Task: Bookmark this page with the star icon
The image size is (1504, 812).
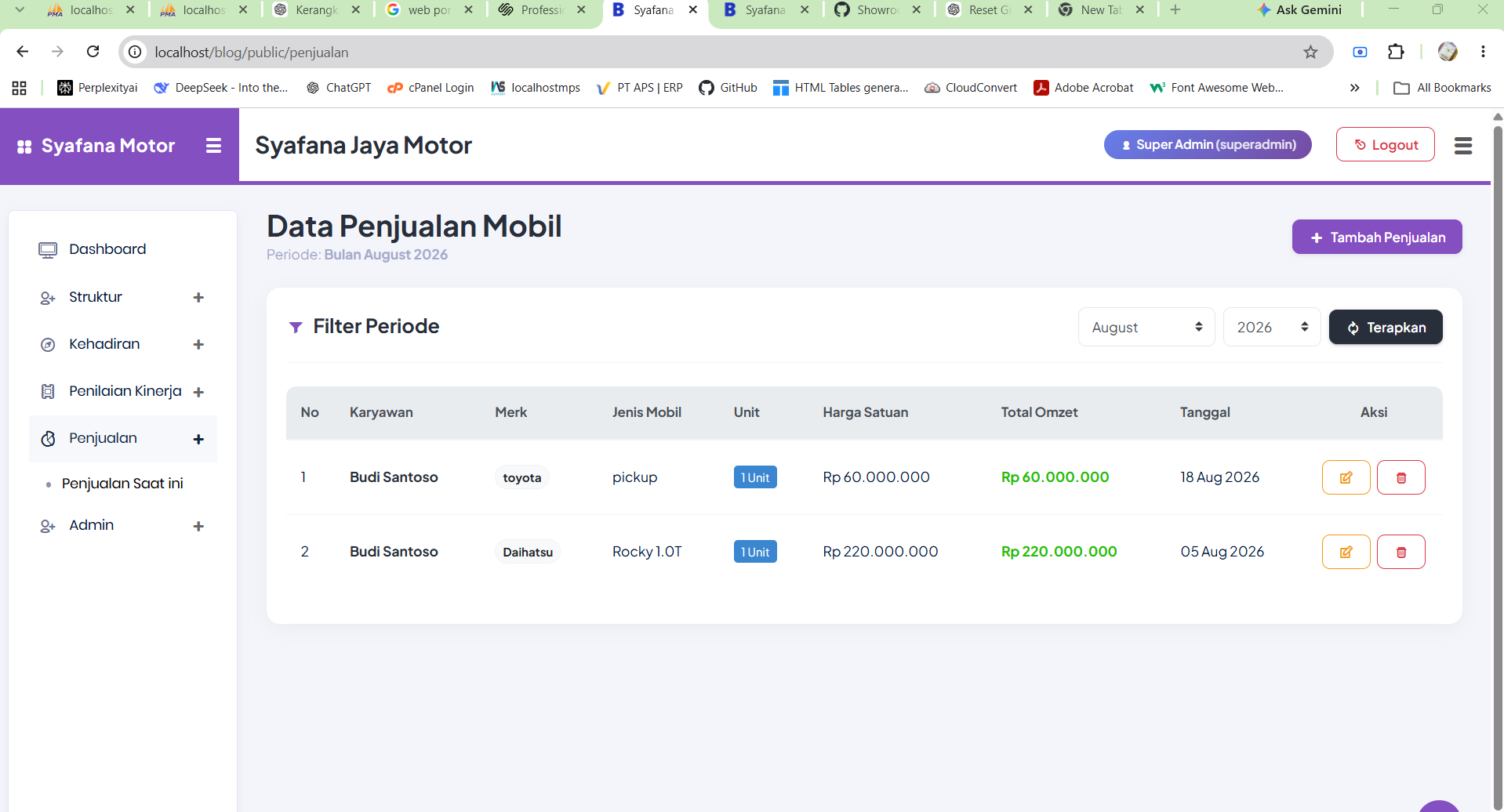Action: click(x=1310, y=52)
